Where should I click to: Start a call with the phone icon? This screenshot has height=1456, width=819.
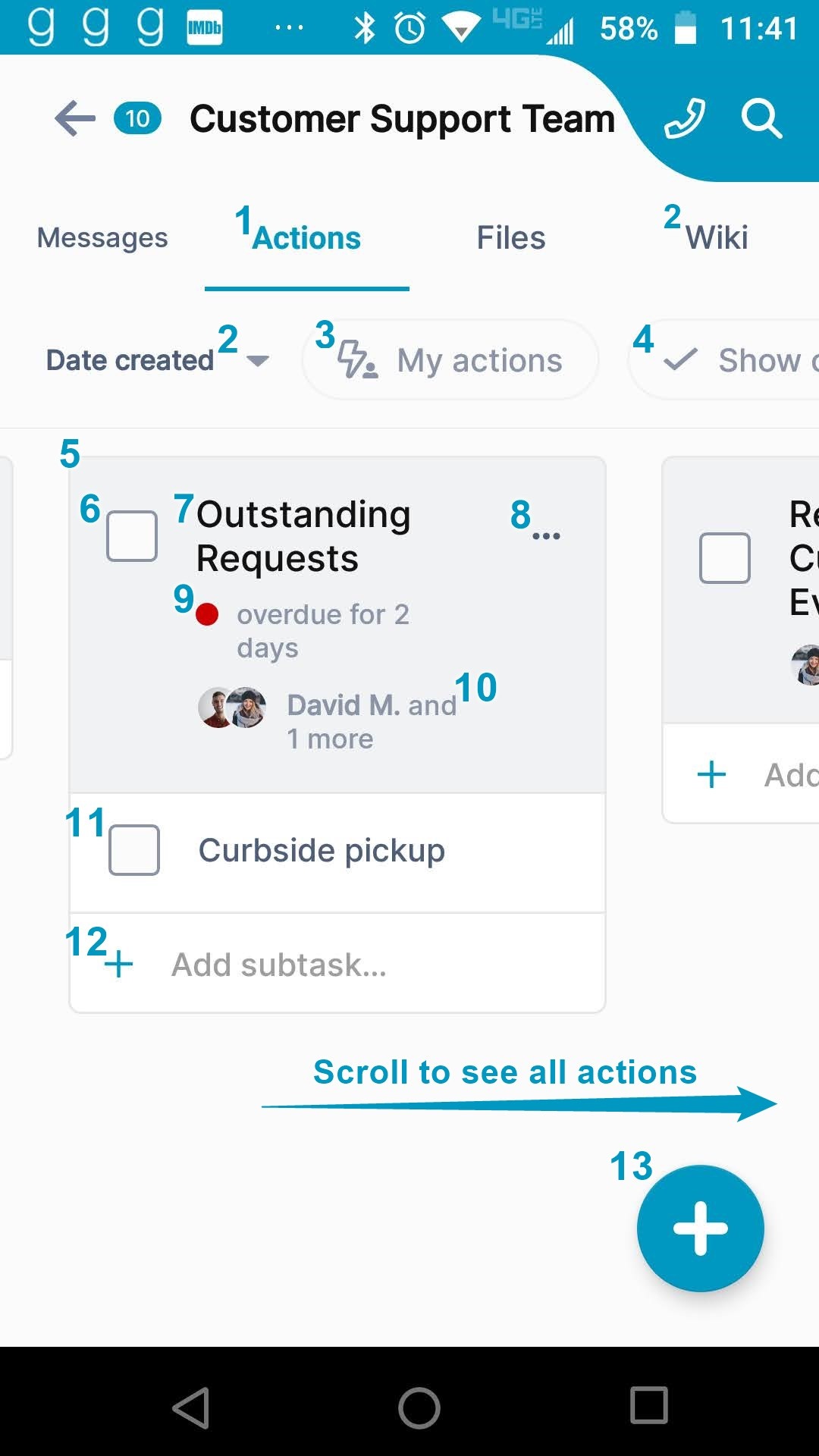tap(684, 118)
